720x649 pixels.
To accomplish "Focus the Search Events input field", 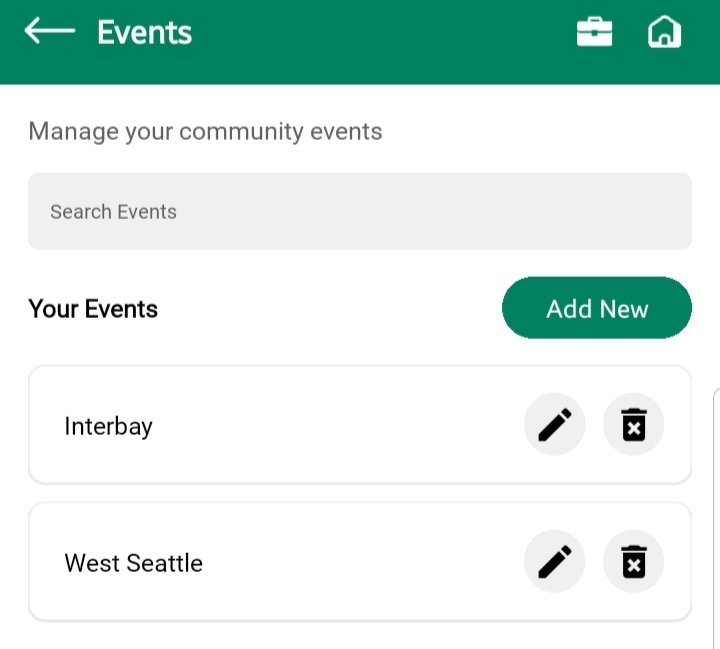I will (x=360, y=211).
